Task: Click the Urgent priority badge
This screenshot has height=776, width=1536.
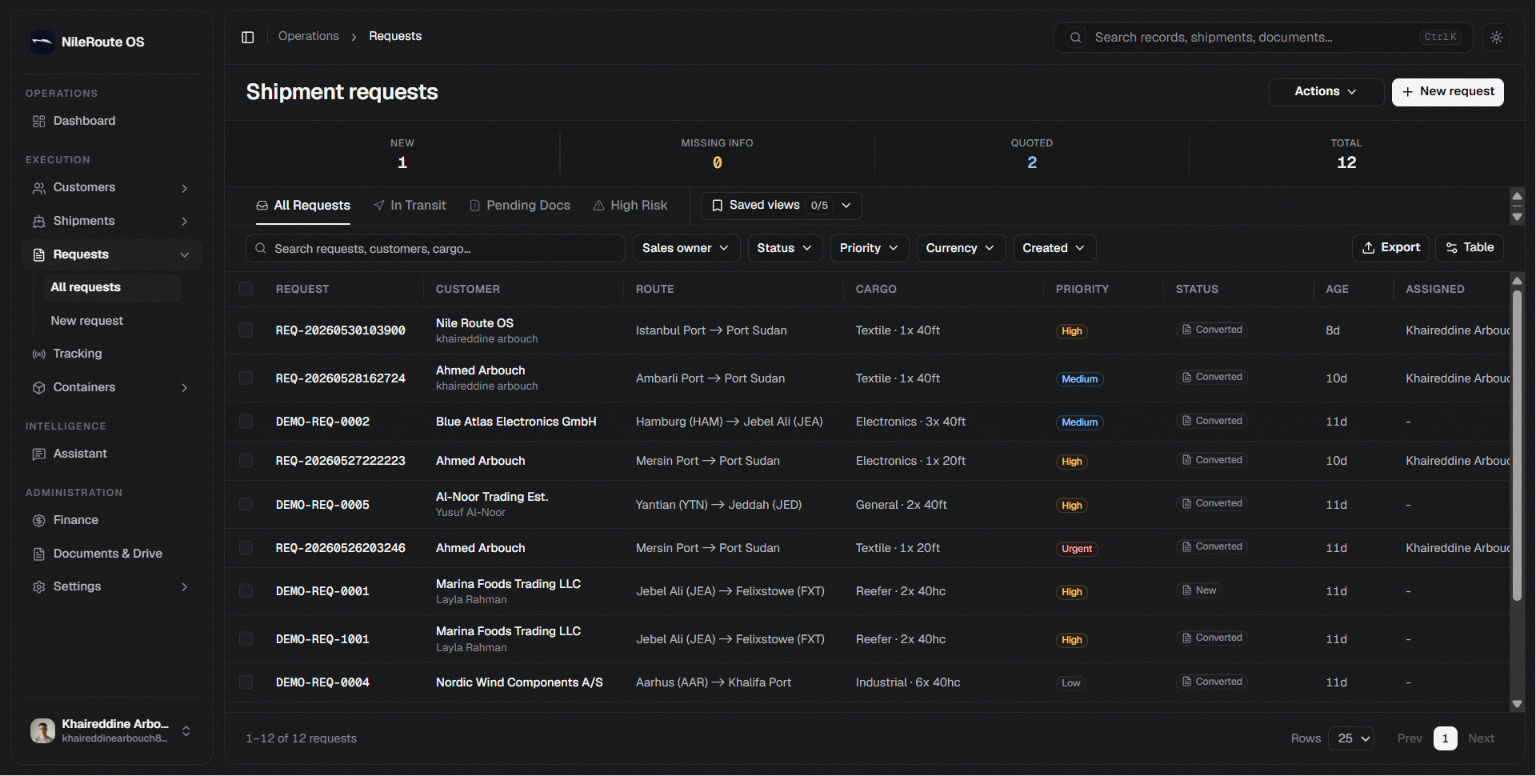Action: pyautogui.click(x=1077, y=549)
